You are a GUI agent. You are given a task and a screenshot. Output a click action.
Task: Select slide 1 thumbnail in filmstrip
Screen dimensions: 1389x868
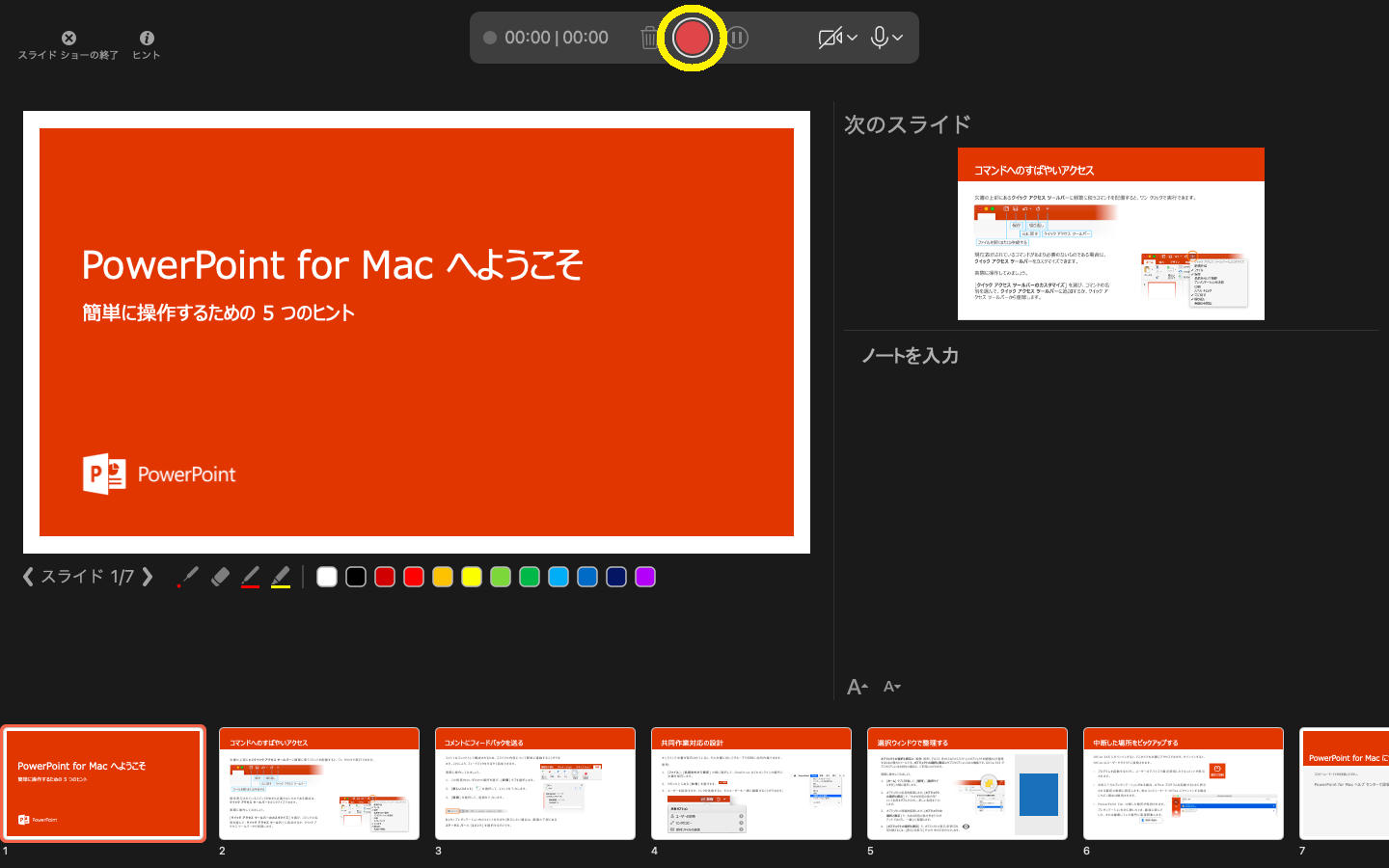pyautogui.click(x=103, y=783)
